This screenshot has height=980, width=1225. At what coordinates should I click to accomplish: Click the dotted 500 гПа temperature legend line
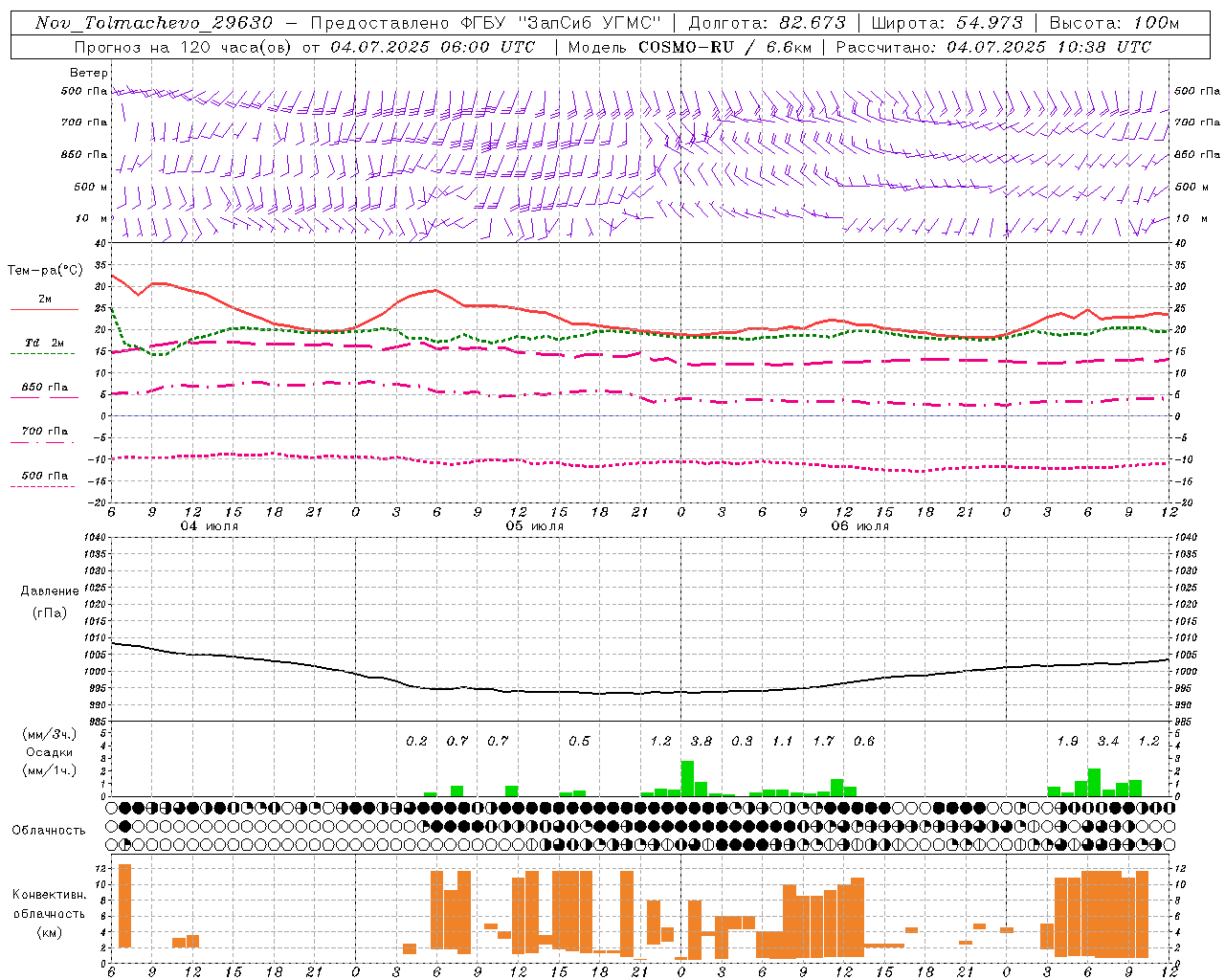[x=44, y=486]
